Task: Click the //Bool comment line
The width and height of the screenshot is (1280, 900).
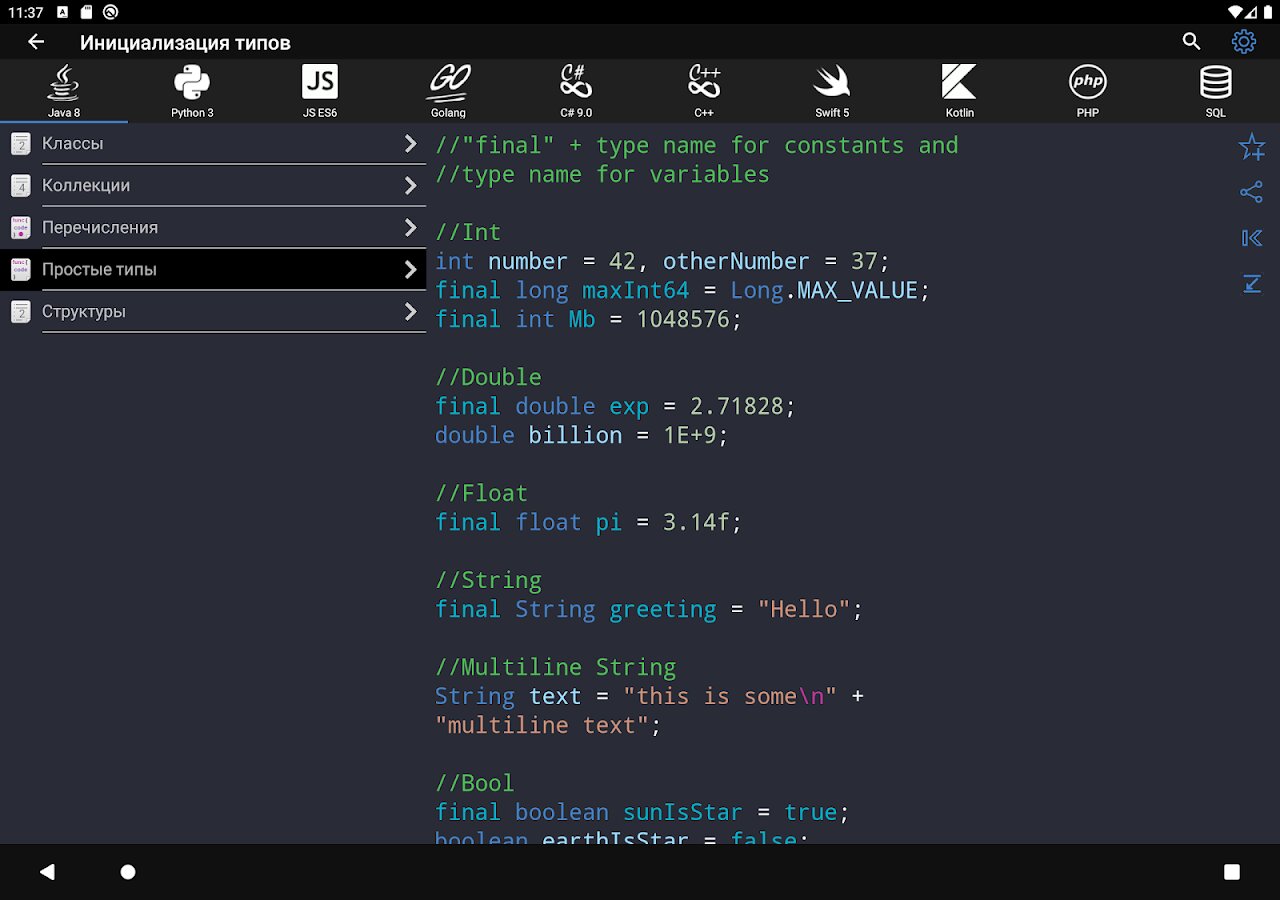Action: (475, 783)
